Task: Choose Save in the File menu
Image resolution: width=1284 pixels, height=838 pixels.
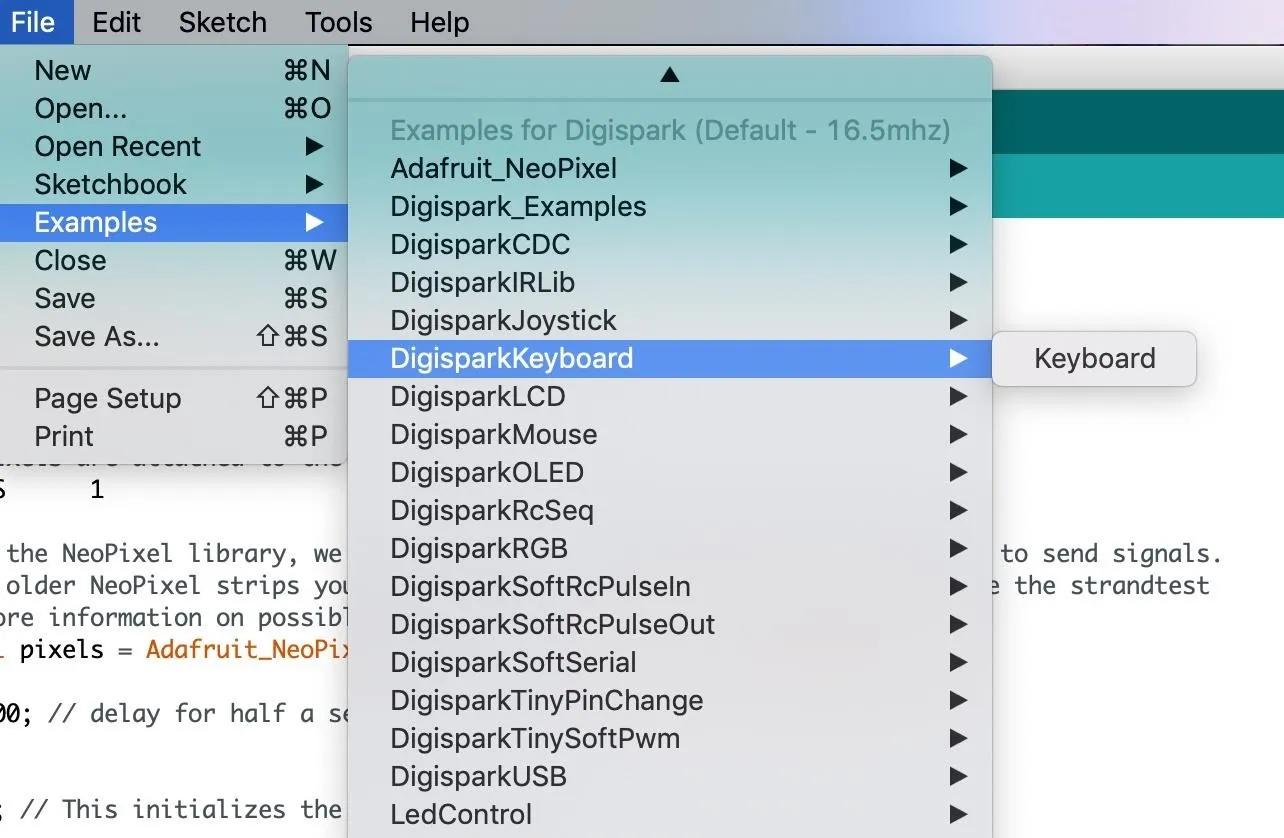Action: [174, 298]
